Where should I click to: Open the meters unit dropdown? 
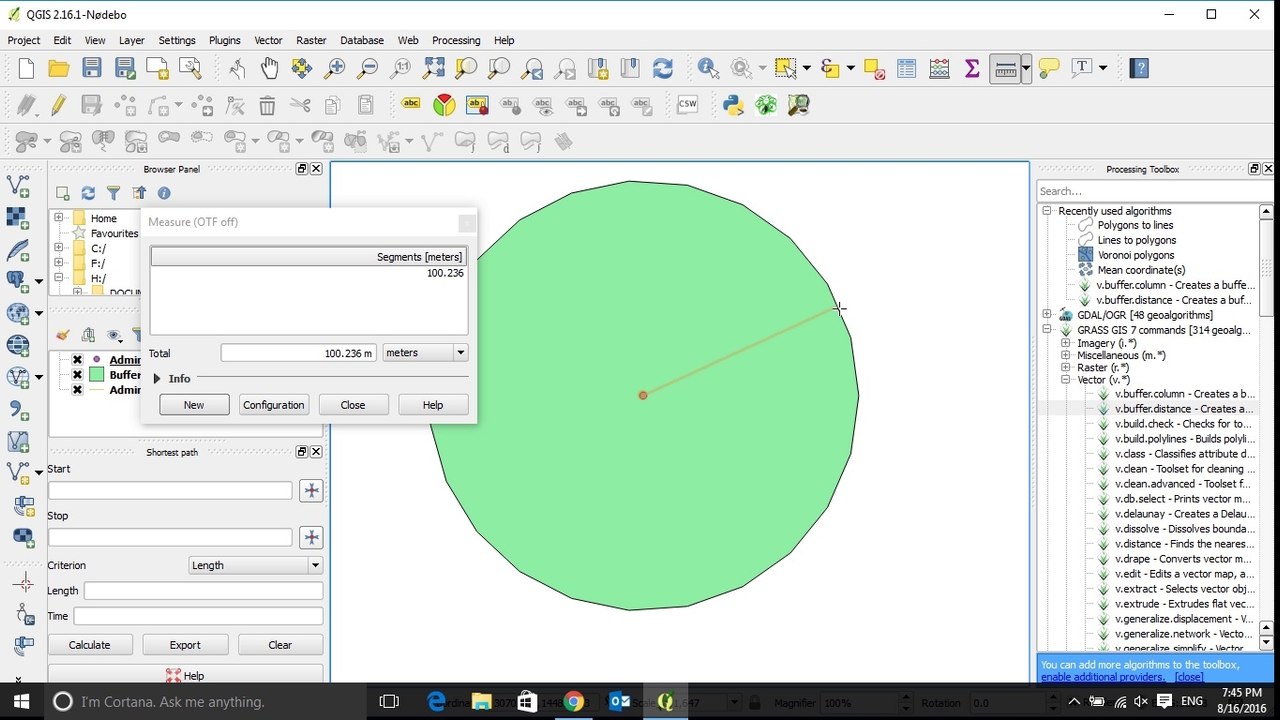pos(425,353)
